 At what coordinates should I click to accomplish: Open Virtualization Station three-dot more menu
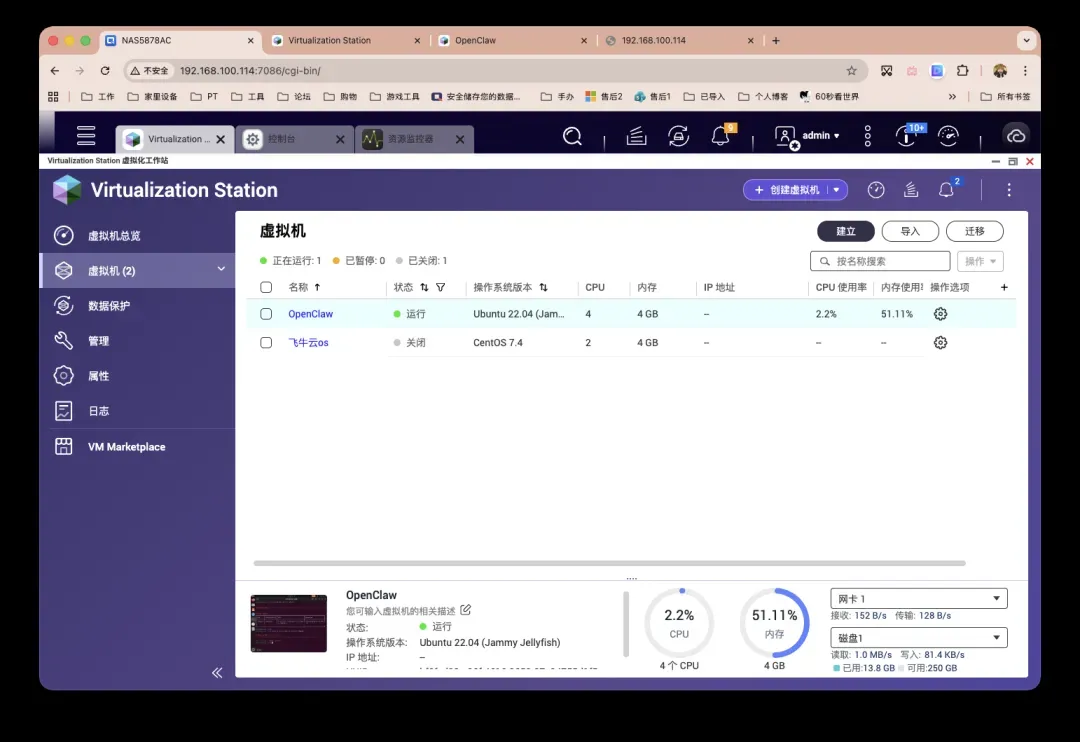(1009, 190)
